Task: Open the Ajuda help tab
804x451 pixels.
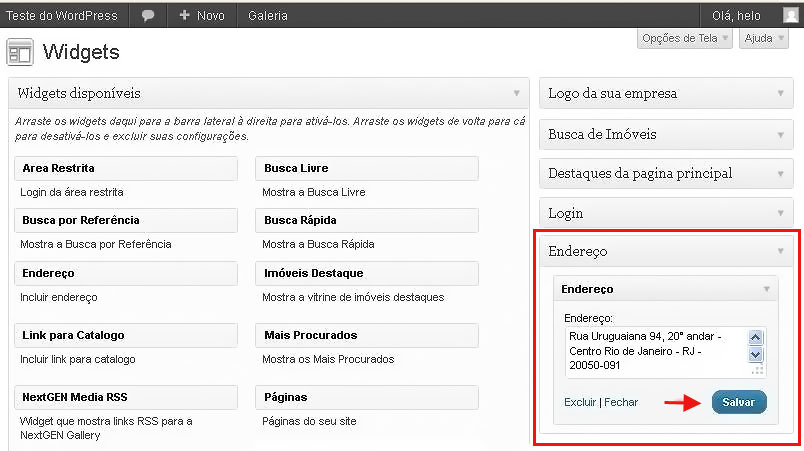Action: [x=763, y=38]
